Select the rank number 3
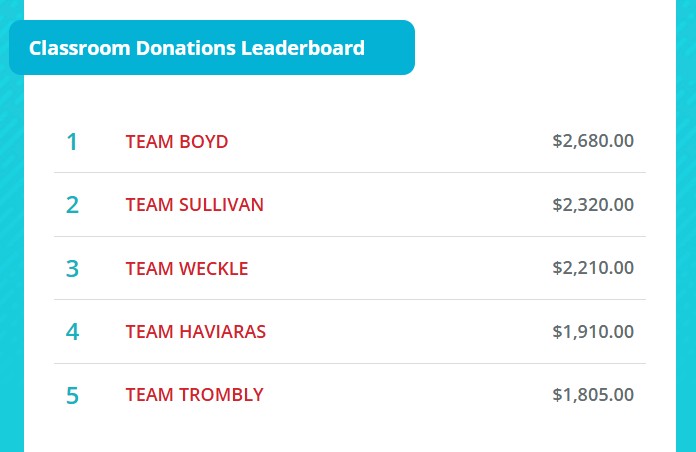The height and width of the screenshot is (452, 696). point(72,268)
